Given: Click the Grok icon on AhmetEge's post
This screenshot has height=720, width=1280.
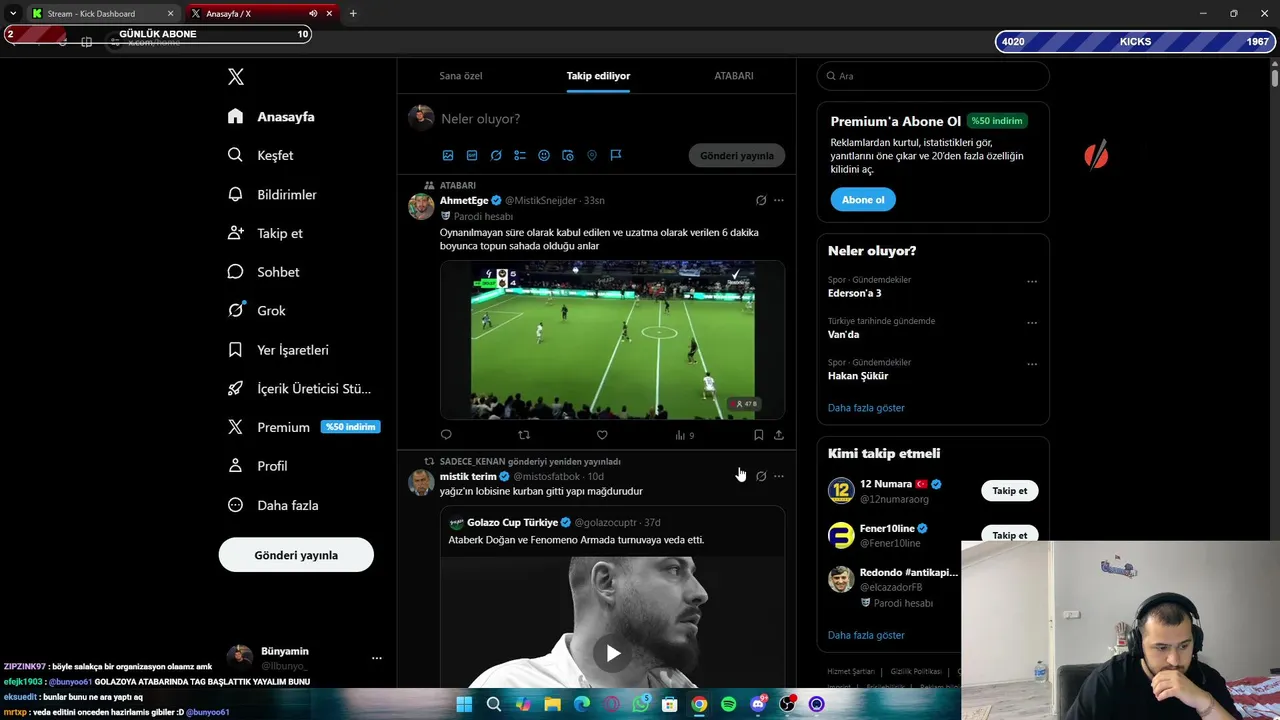Looking at the screenshot, I should (761, 200).
